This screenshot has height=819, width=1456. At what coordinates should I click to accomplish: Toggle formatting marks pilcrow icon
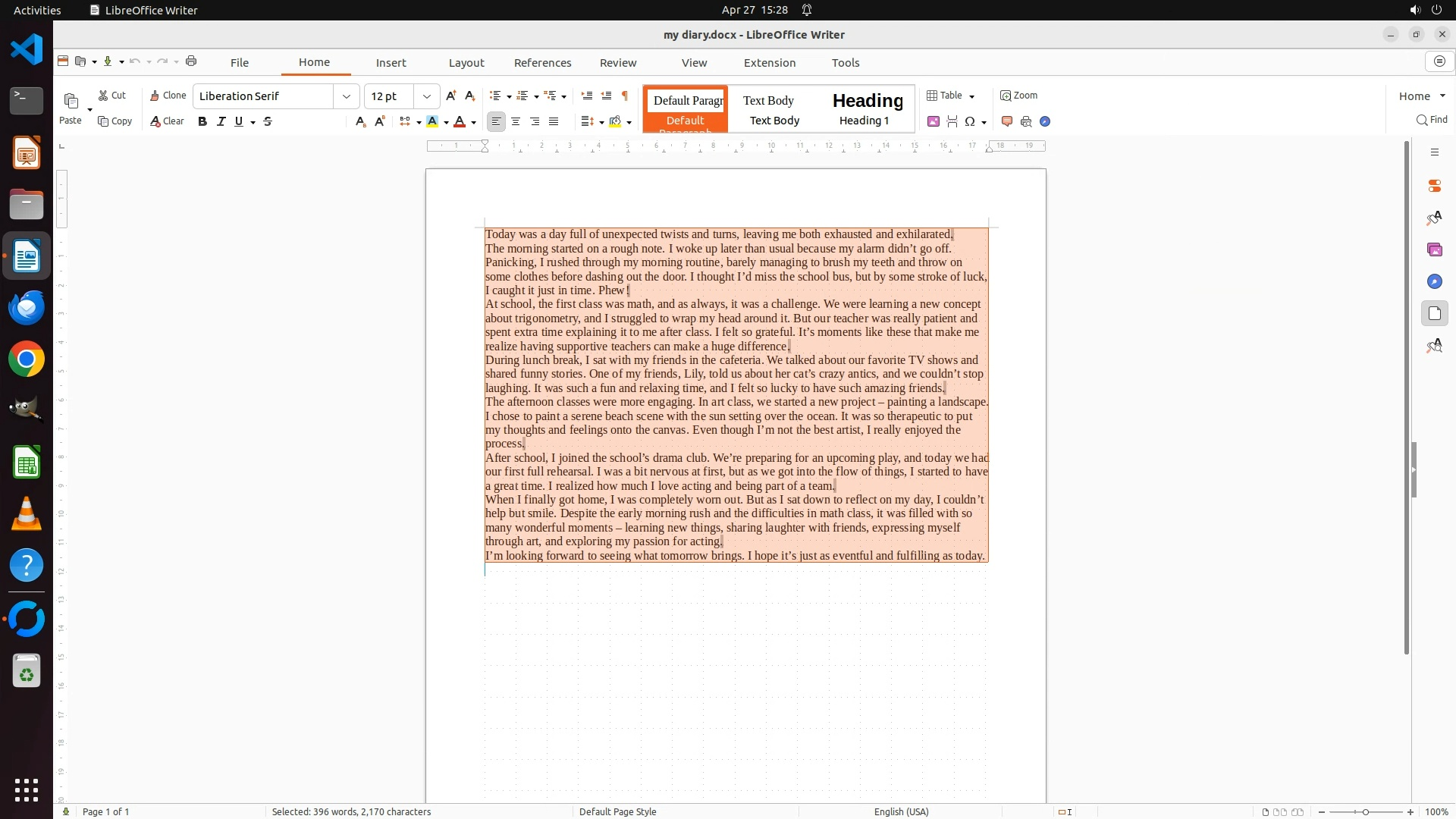625,96
